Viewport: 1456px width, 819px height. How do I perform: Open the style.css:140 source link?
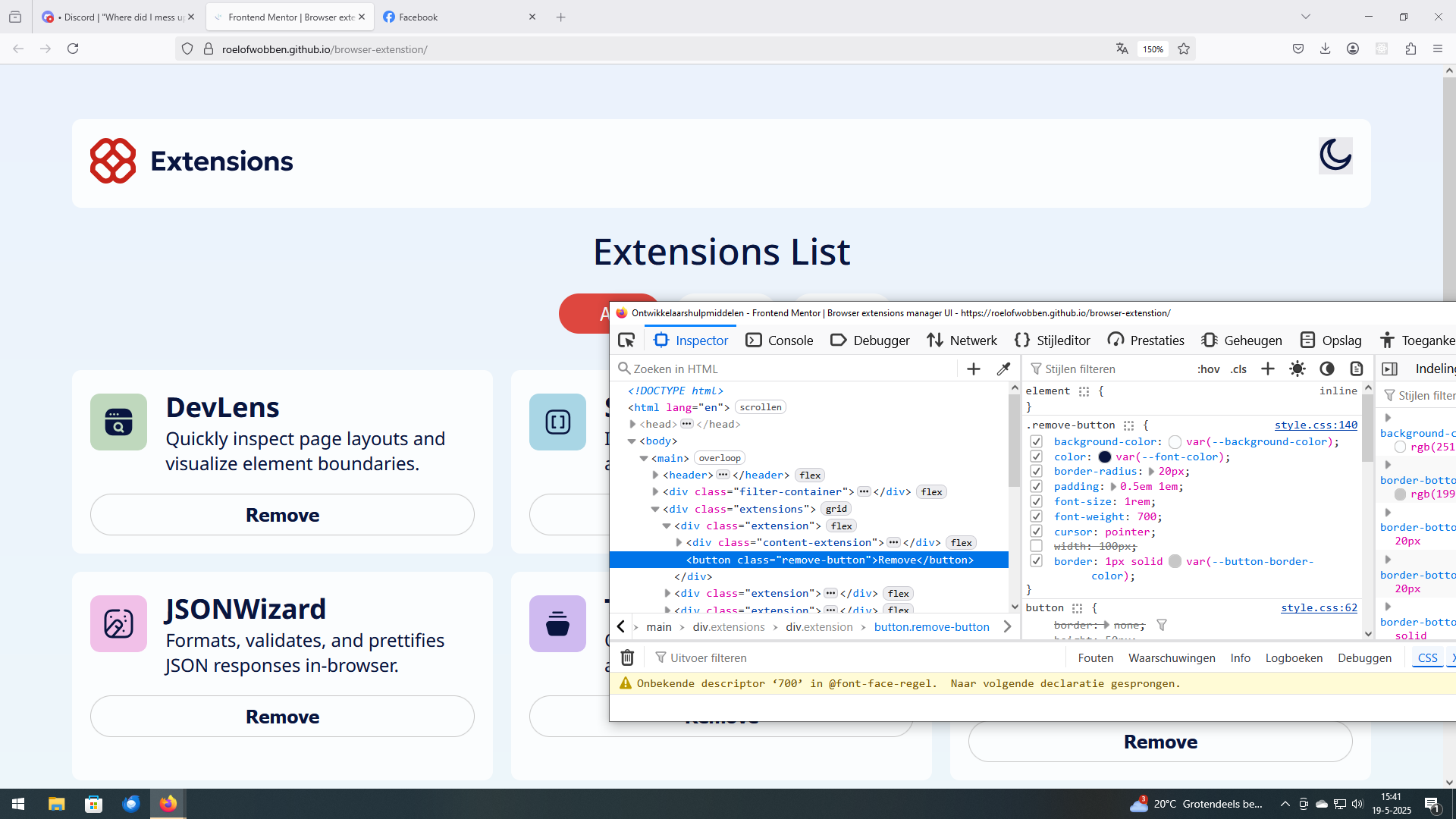click(x=1316, y=425)
